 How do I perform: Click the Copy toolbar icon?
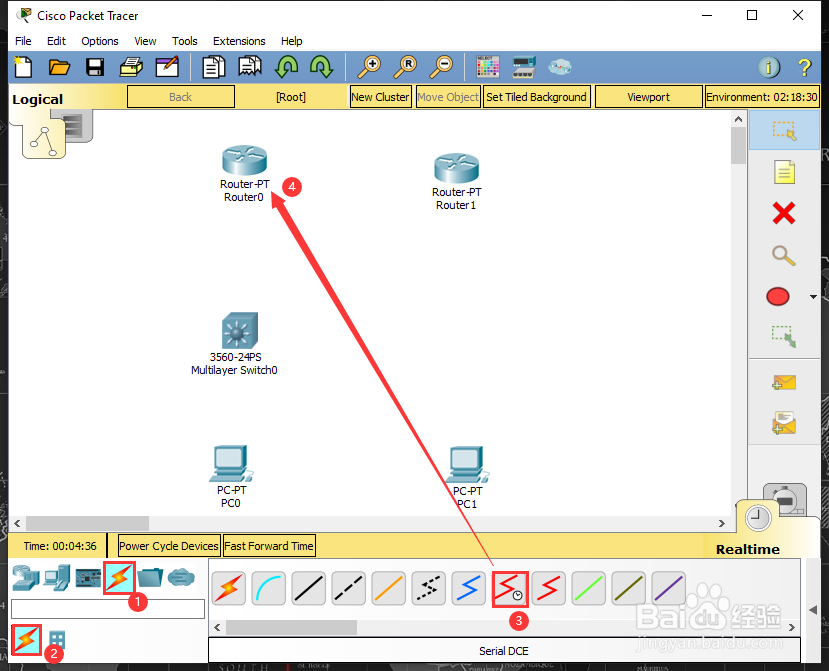pos(214,67)
